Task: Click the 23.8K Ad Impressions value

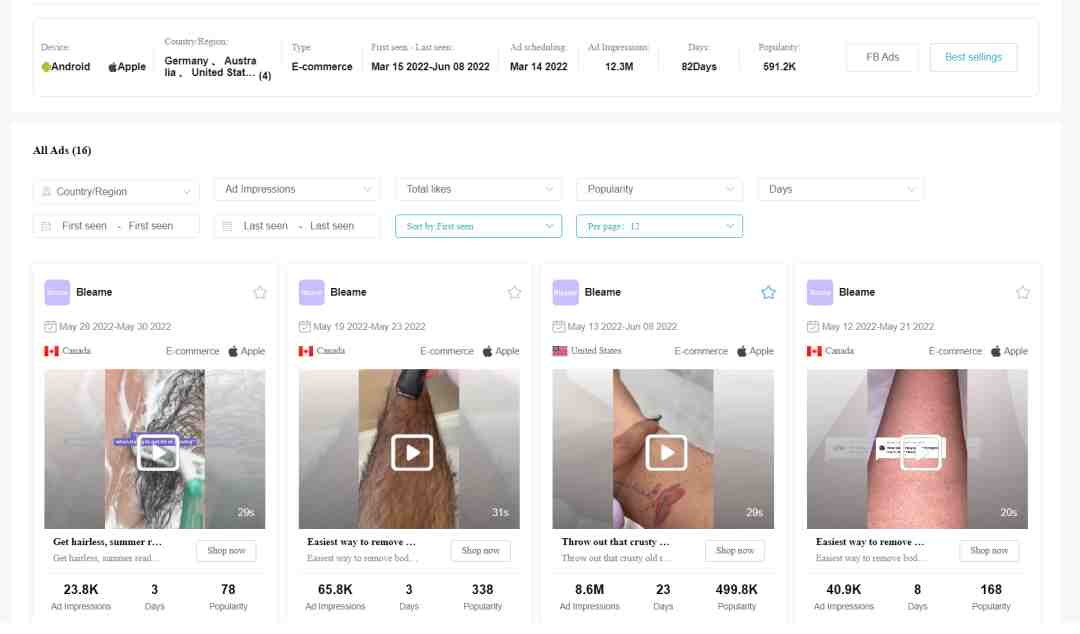Action: coord(81,590)
